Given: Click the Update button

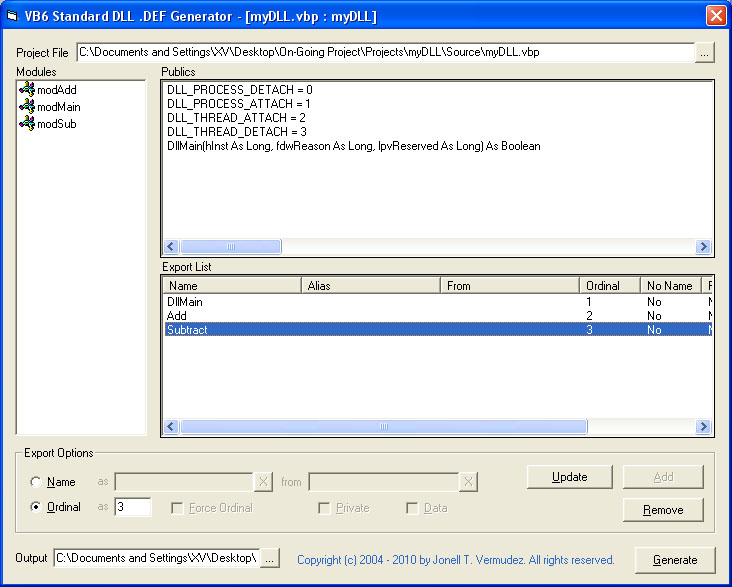Looking at the screenshot, I should pyautogui.click(x=569, y=477).
